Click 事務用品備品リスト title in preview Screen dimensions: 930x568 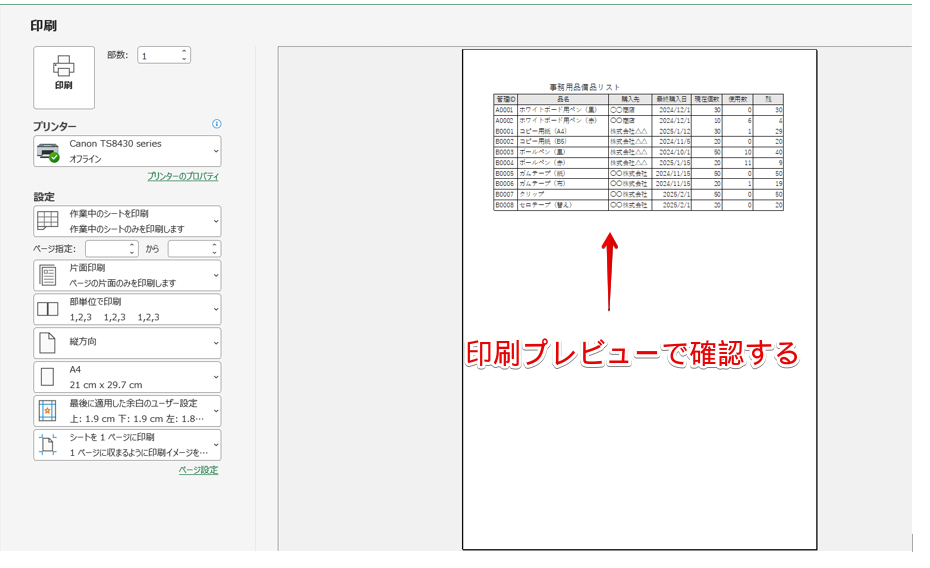coord(584,87)
